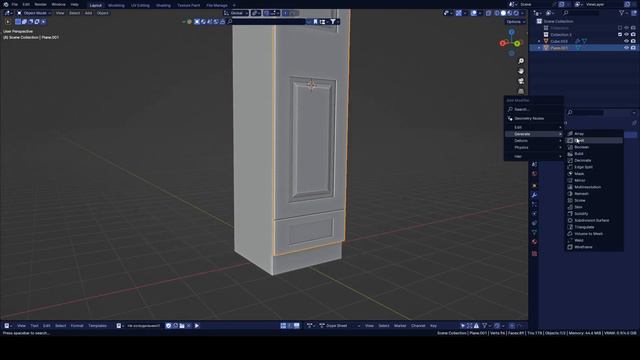This screenshot has height=360, width=640.
Task: Select rendered shading mode
Action: click(516, 13)
